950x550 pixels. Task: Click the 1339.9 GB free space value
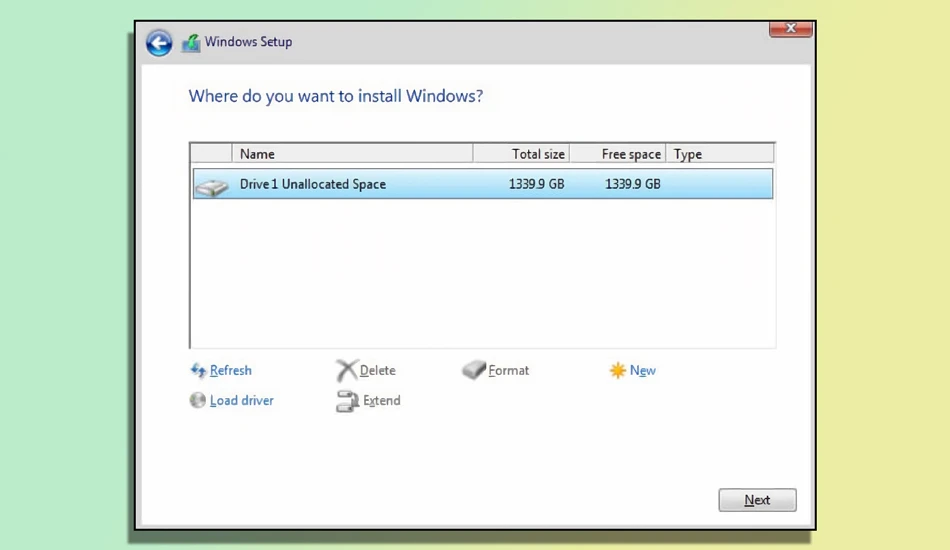pyautogui.click(x=633, y=184)
